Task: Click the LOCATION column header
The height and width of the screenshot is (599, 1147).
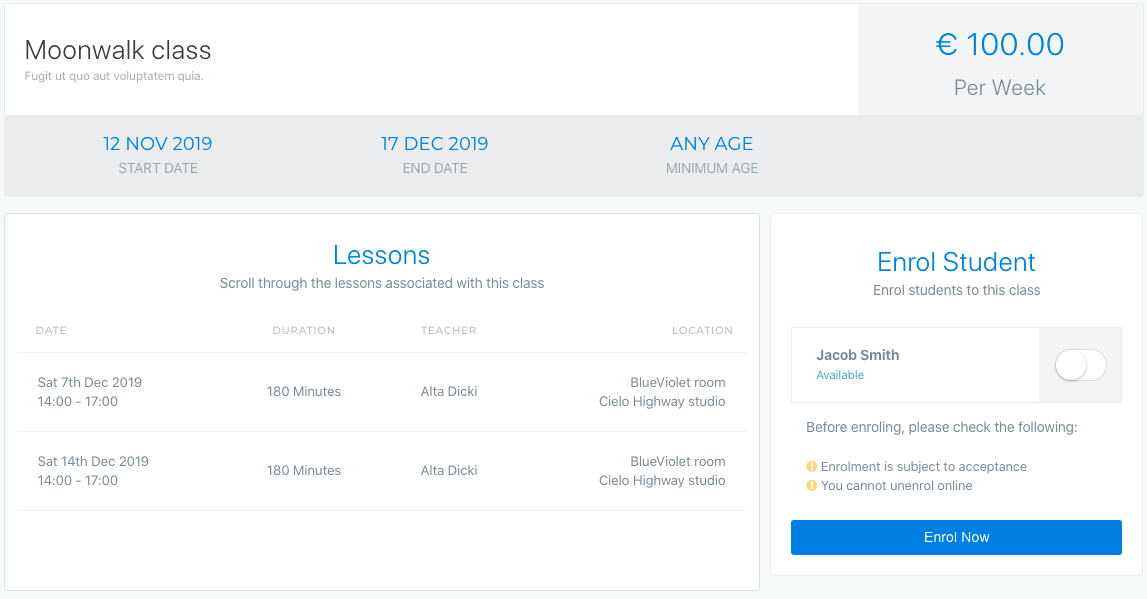Action: (702, 331)
